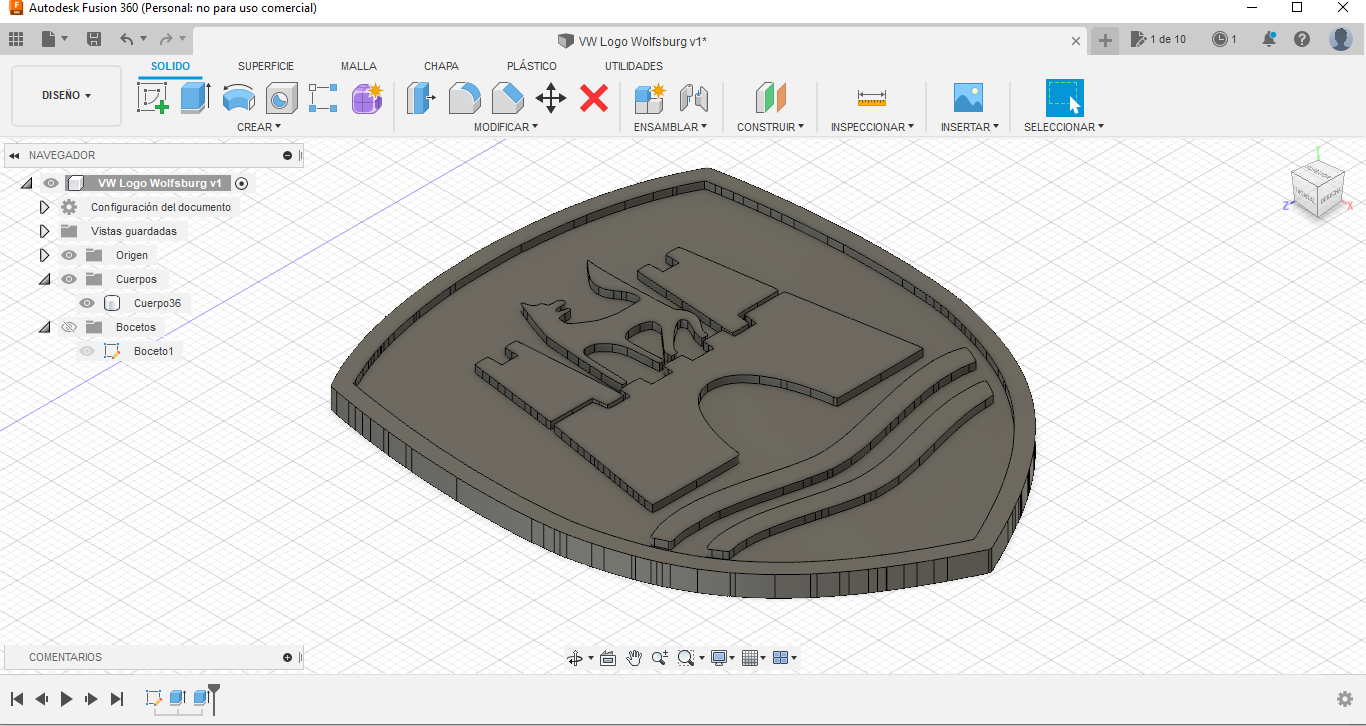Select the Joint tool
The height and width of the screenshot is (726, 1366).
click(693, 98)
